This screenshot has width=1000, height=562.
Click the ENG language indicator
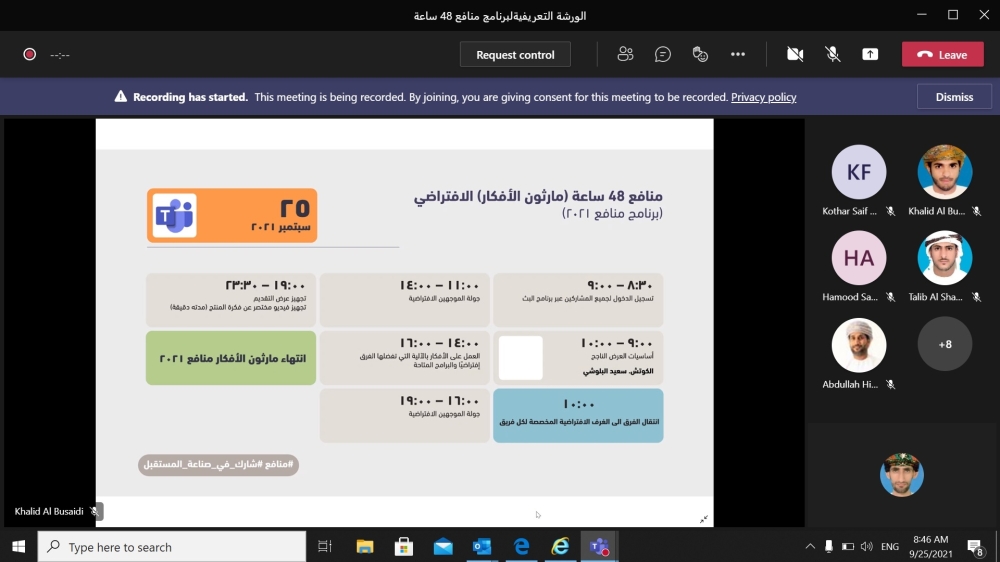pos(890,547)
